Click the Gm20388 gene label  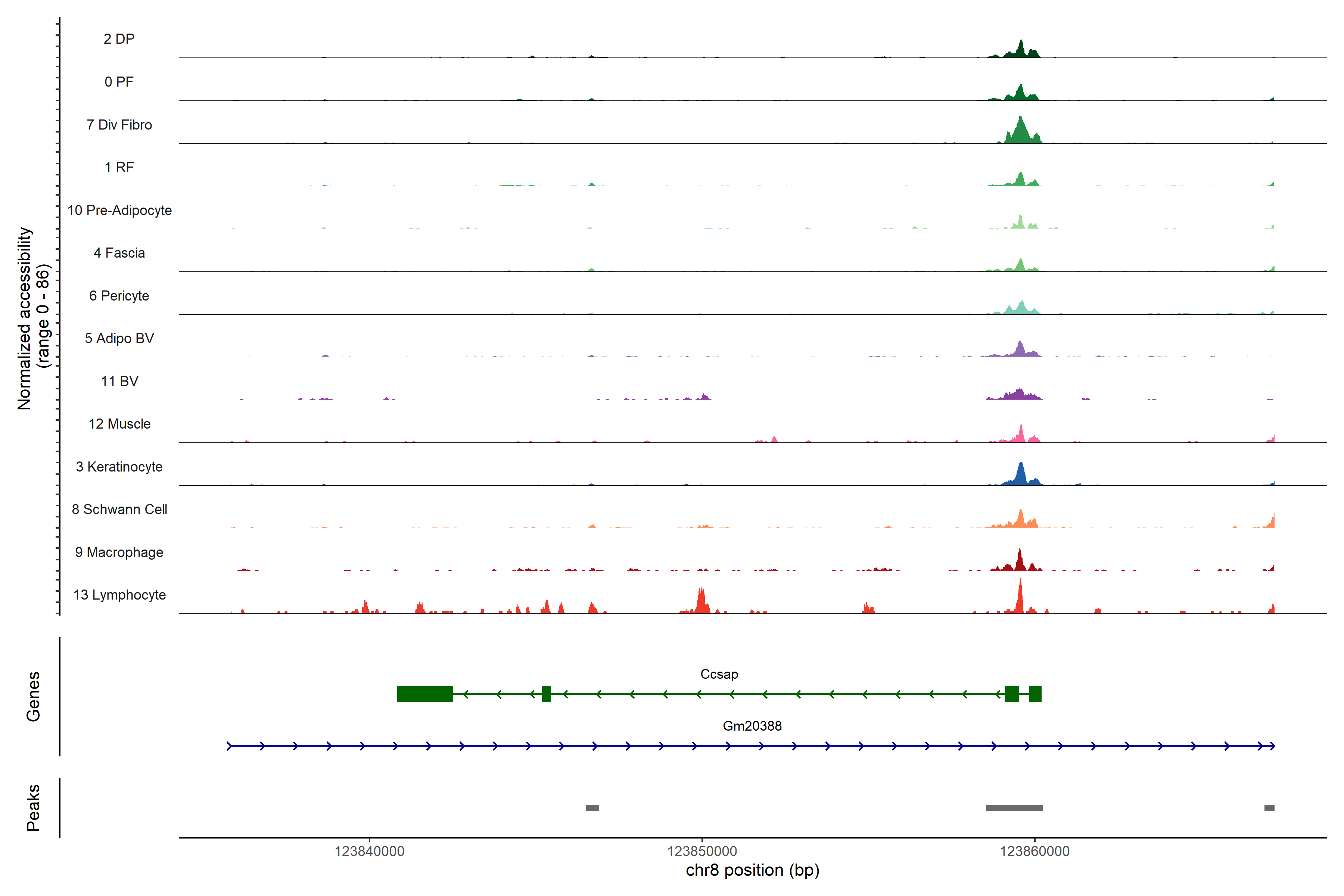(752, 726)
